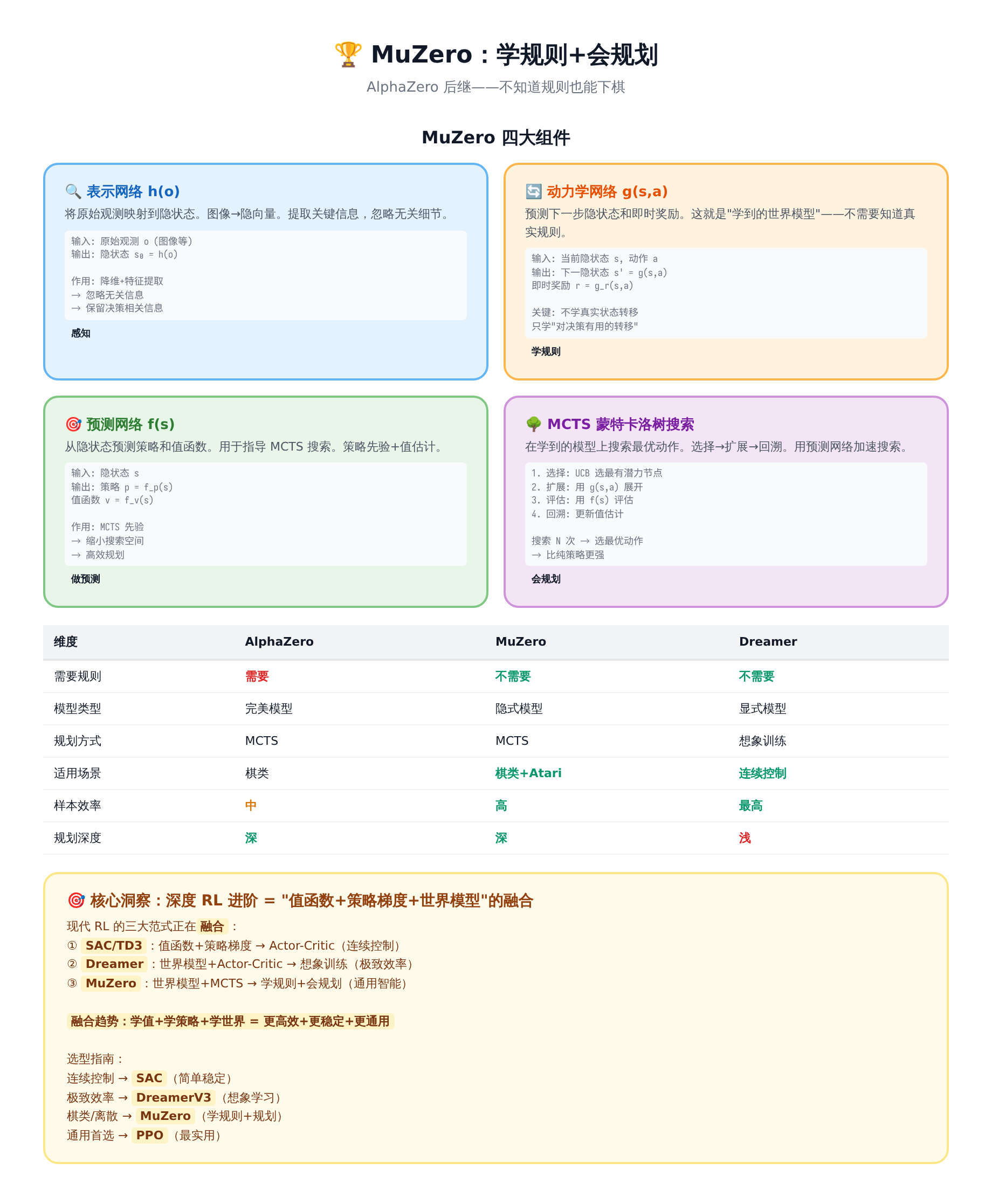
Task: Click "深" in the AlphaZero column
Action: (251, 838)
